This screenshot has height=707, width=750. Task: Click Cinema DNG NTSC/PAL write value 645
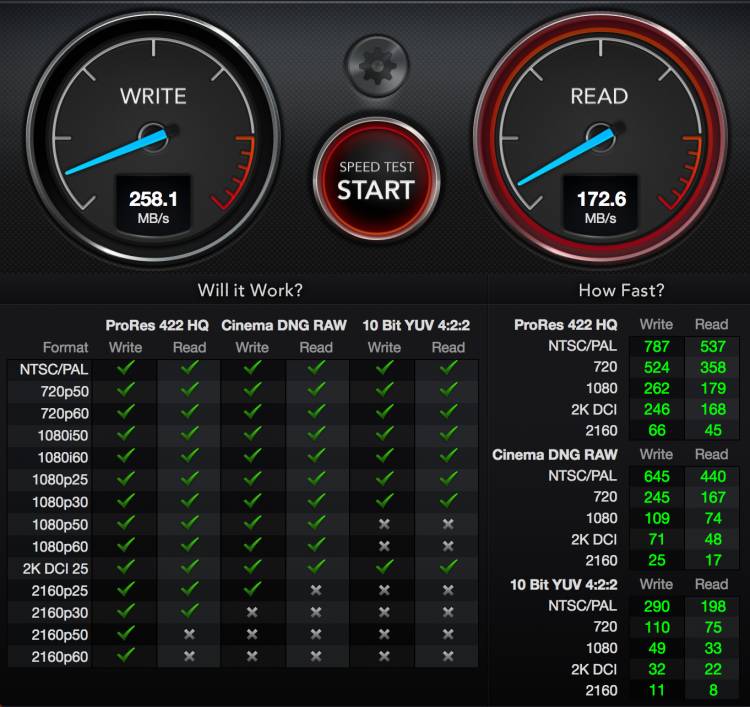(657, 476)
